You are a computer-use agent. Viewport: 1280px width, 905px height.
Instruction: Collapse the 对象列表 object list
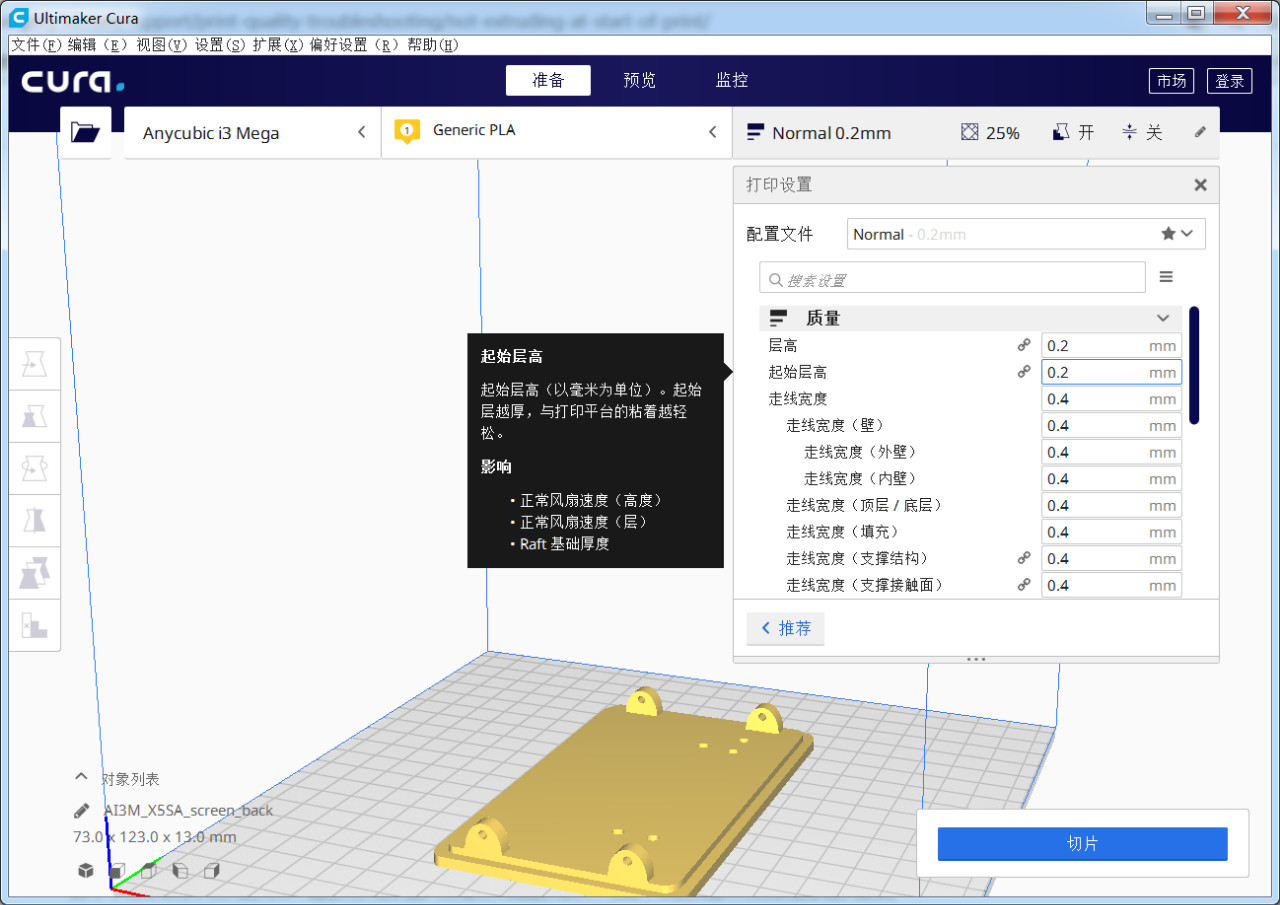pos(81,778)
